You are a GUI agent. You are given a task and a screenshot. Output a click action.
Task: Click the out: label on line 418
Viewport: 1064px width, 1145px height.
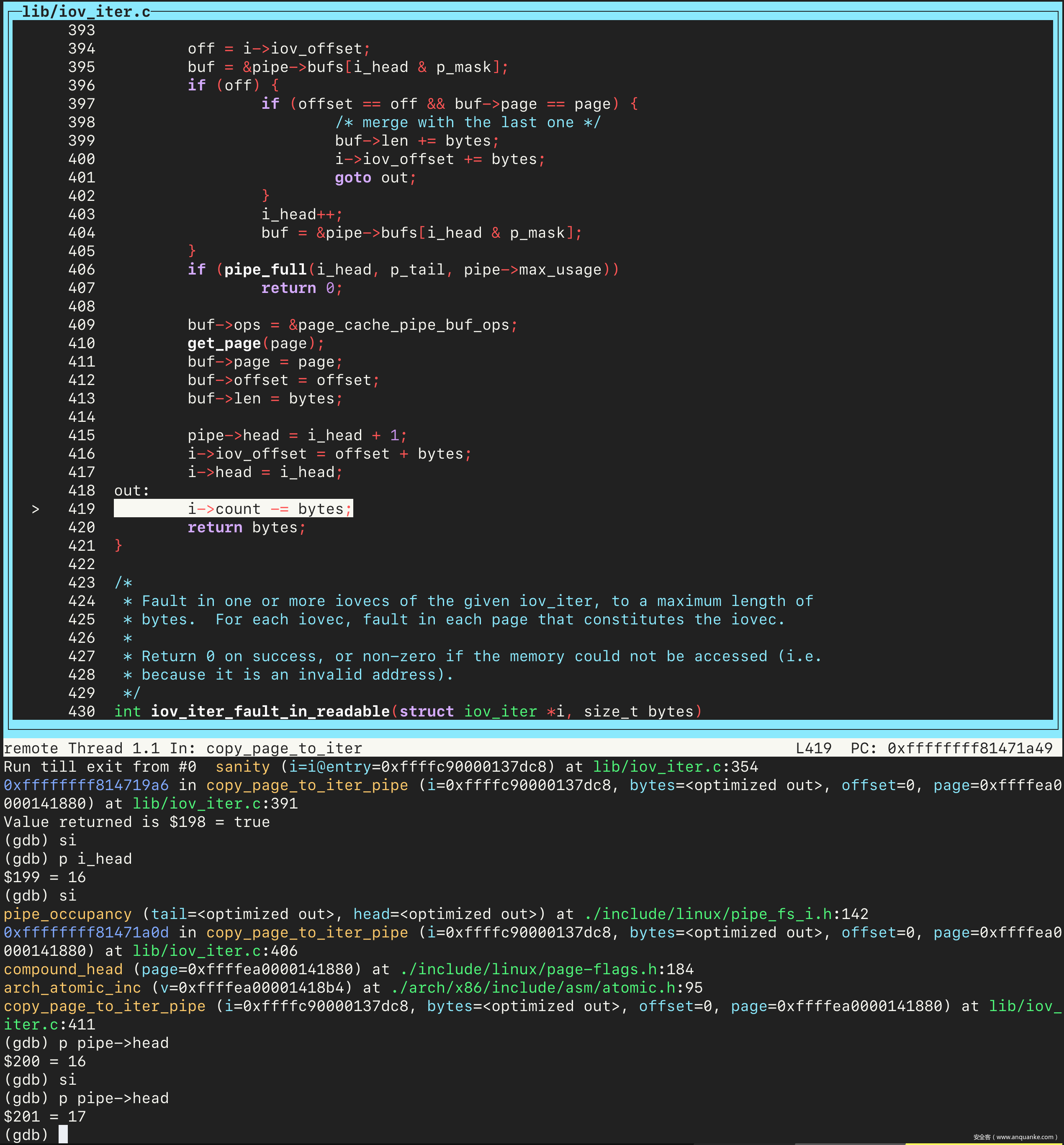tap(131, 490)
